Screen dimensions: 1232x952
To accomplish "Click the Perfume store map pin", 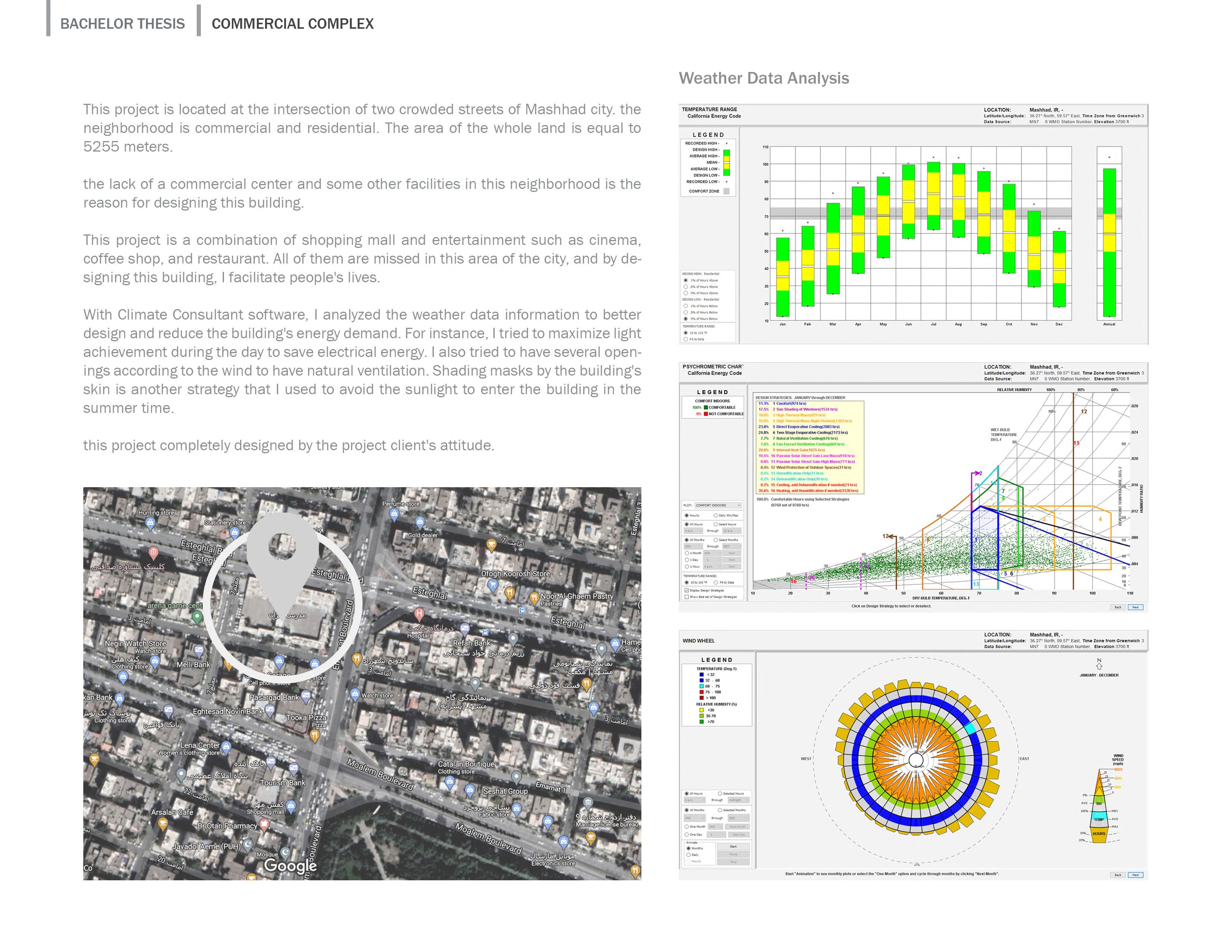I will pos(394,514).
